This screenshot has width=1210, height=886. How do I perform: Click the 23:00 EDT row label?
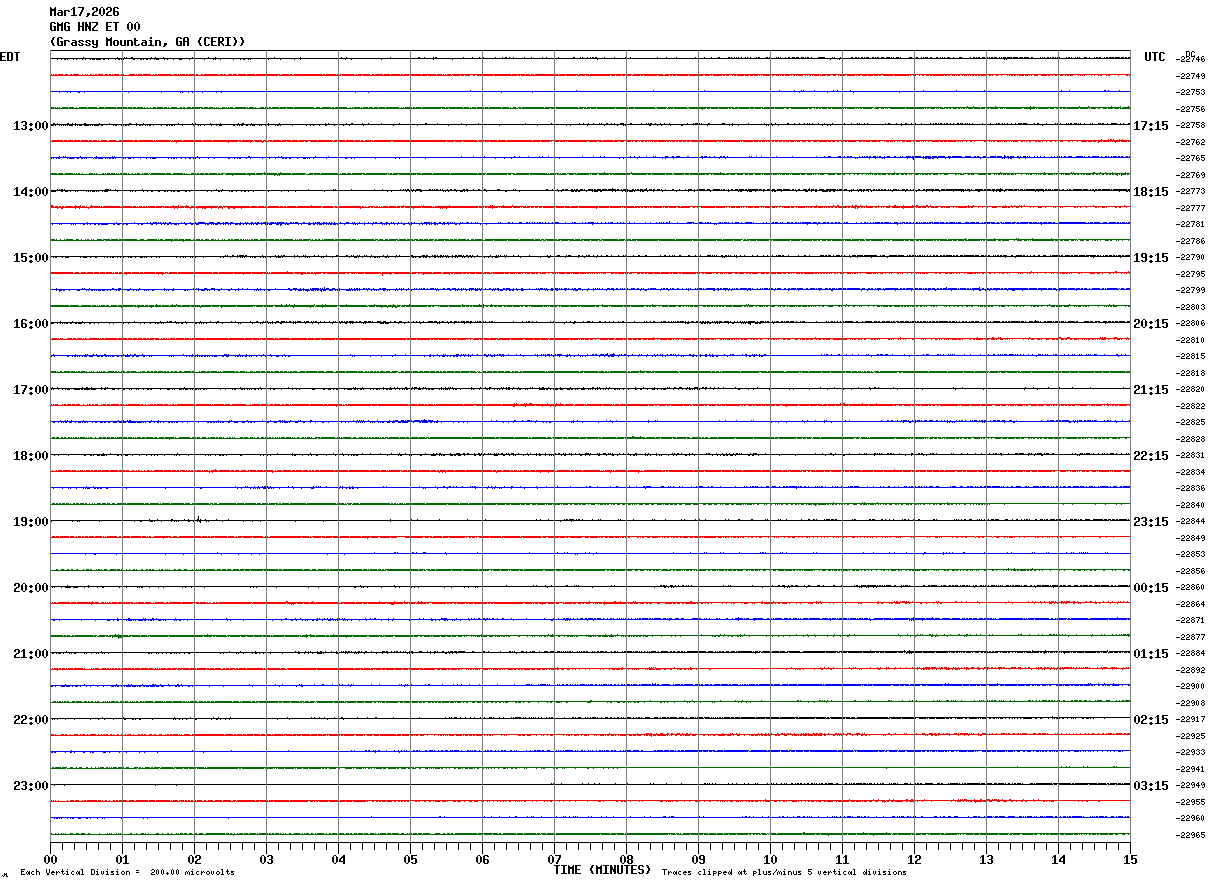click(x=31, y=786)
